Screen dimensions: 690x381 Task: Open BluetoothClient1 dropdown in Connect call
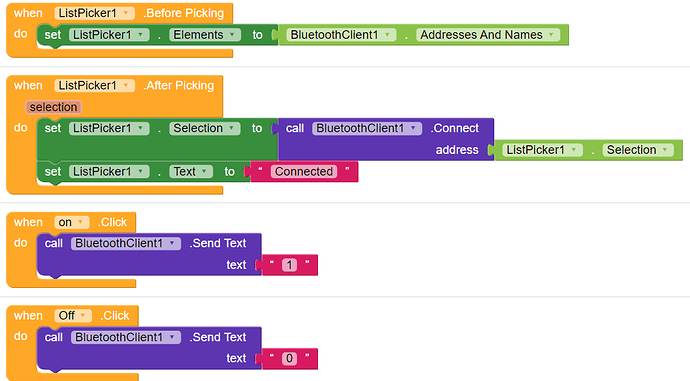click(367, 128)
